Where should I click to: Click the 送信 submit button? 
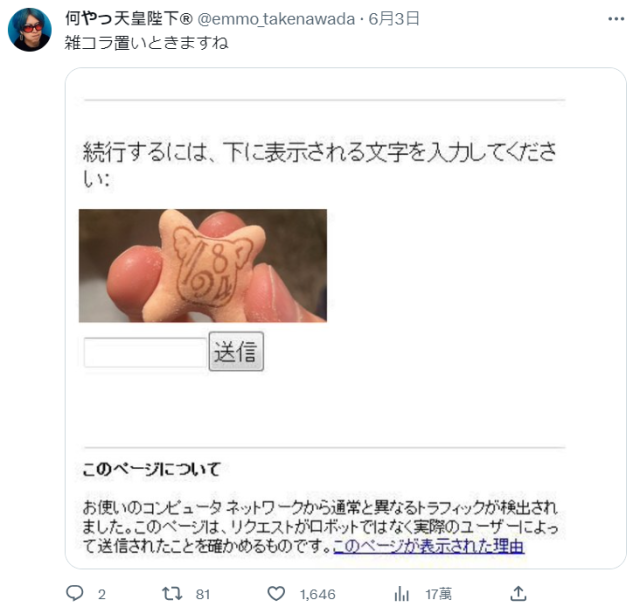pos(236,351)
